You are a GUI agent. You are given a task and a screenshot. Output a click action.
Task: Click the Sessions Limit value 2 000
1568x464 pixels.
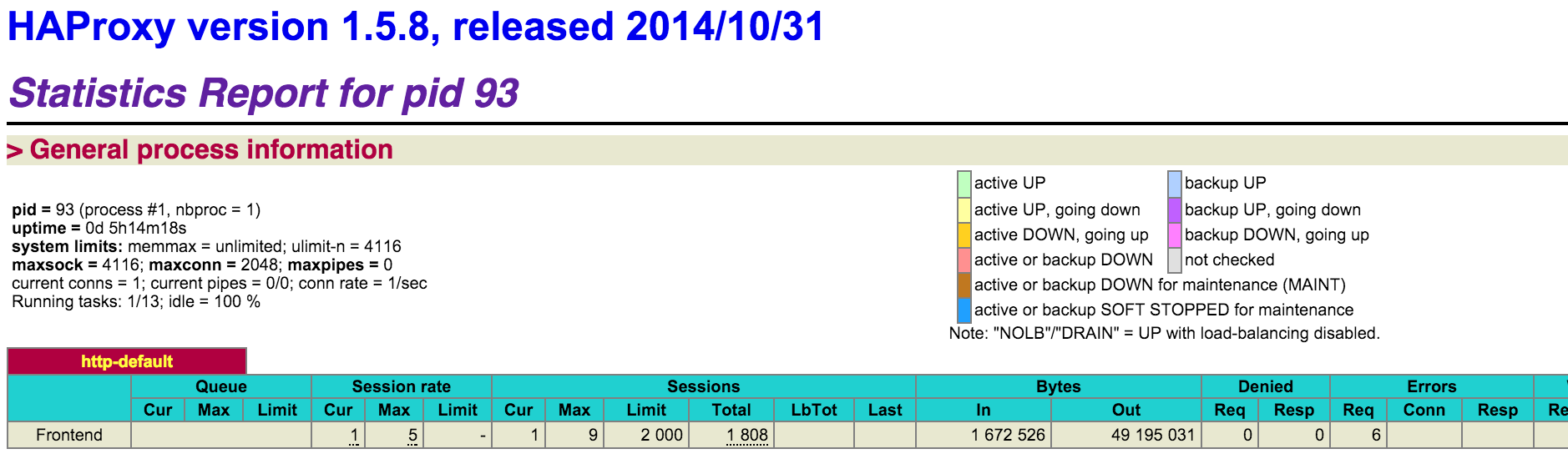pos(662,435)
